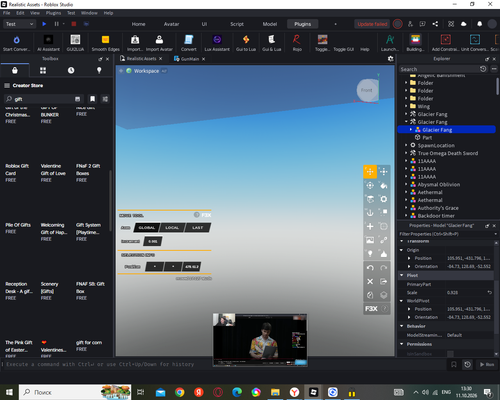
Task: Click the F3X undo arrow
Action: click(x=370, y=268)
